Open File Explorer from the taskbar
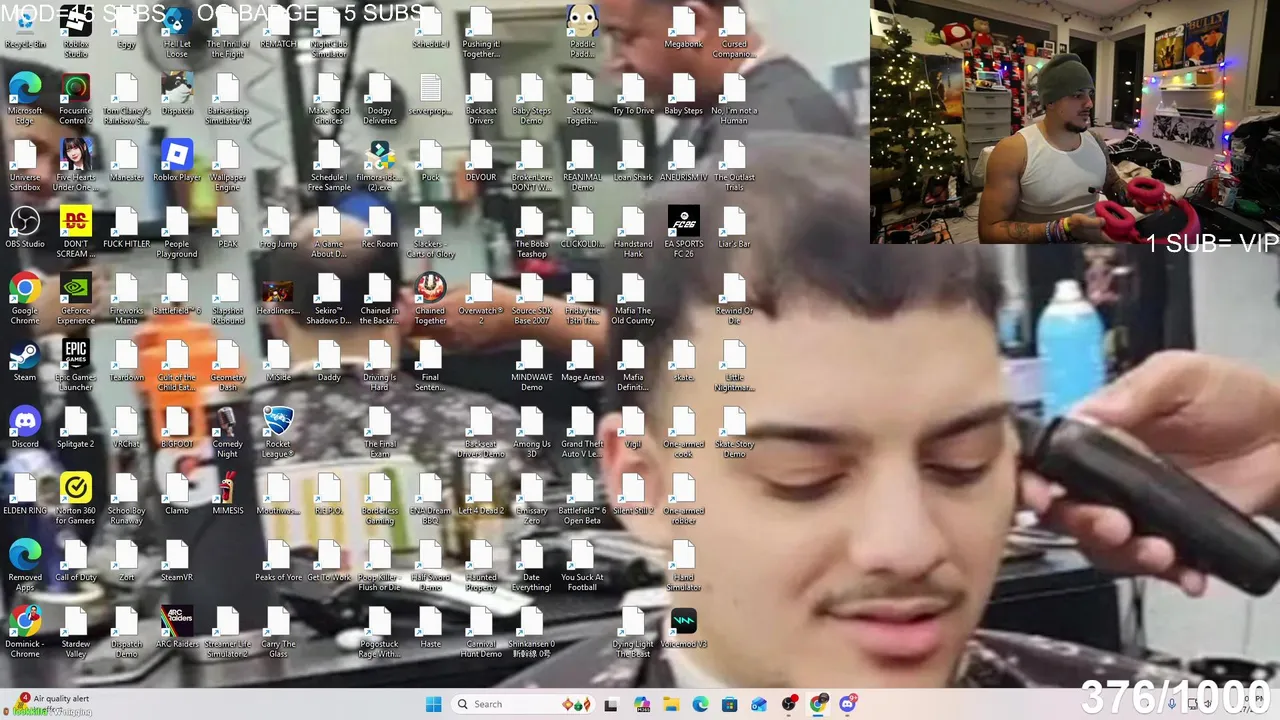1280x720 pixels. click(670, 704)
